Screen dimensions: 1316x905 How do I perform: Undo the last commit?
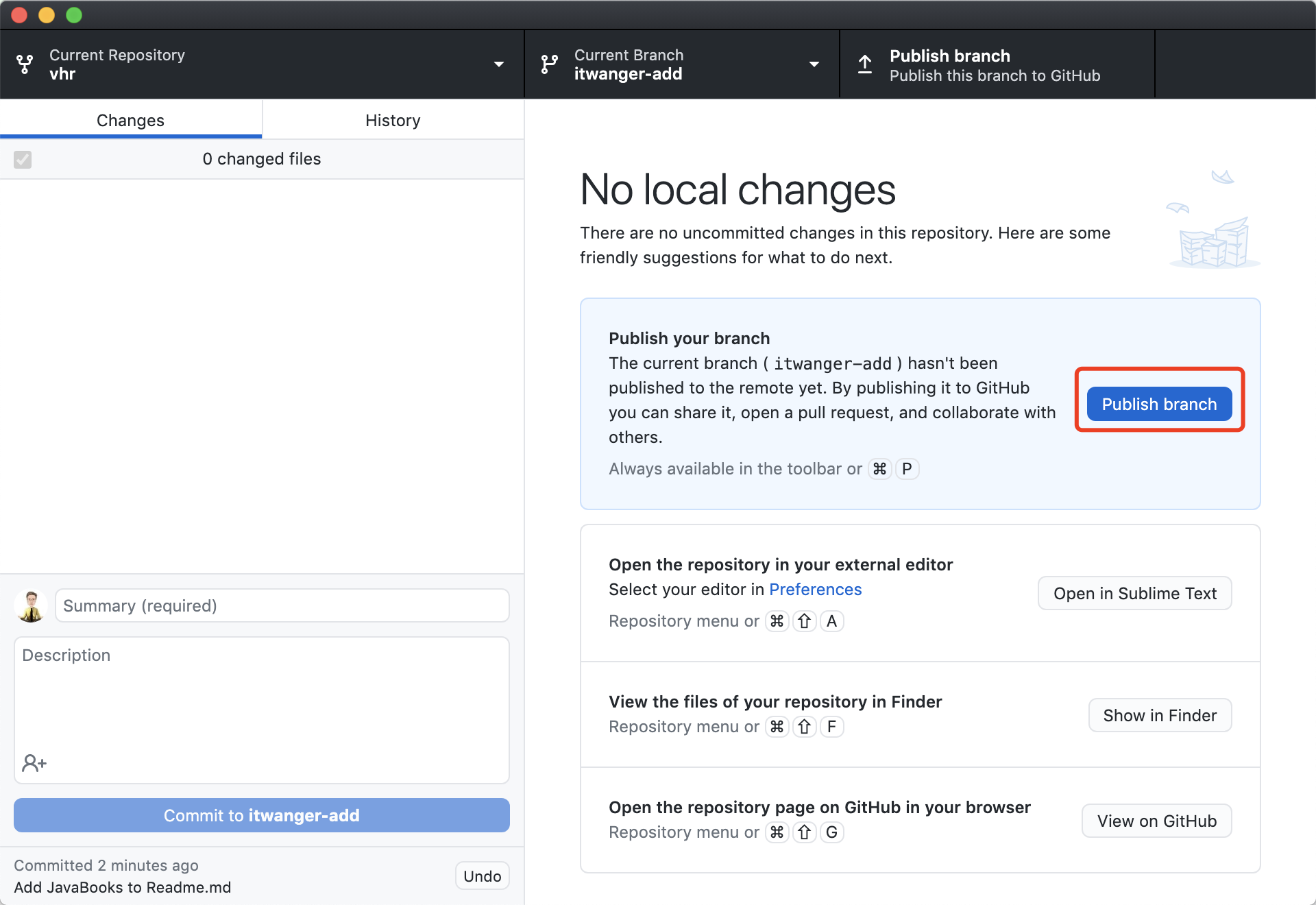click(x=482, y=876)
